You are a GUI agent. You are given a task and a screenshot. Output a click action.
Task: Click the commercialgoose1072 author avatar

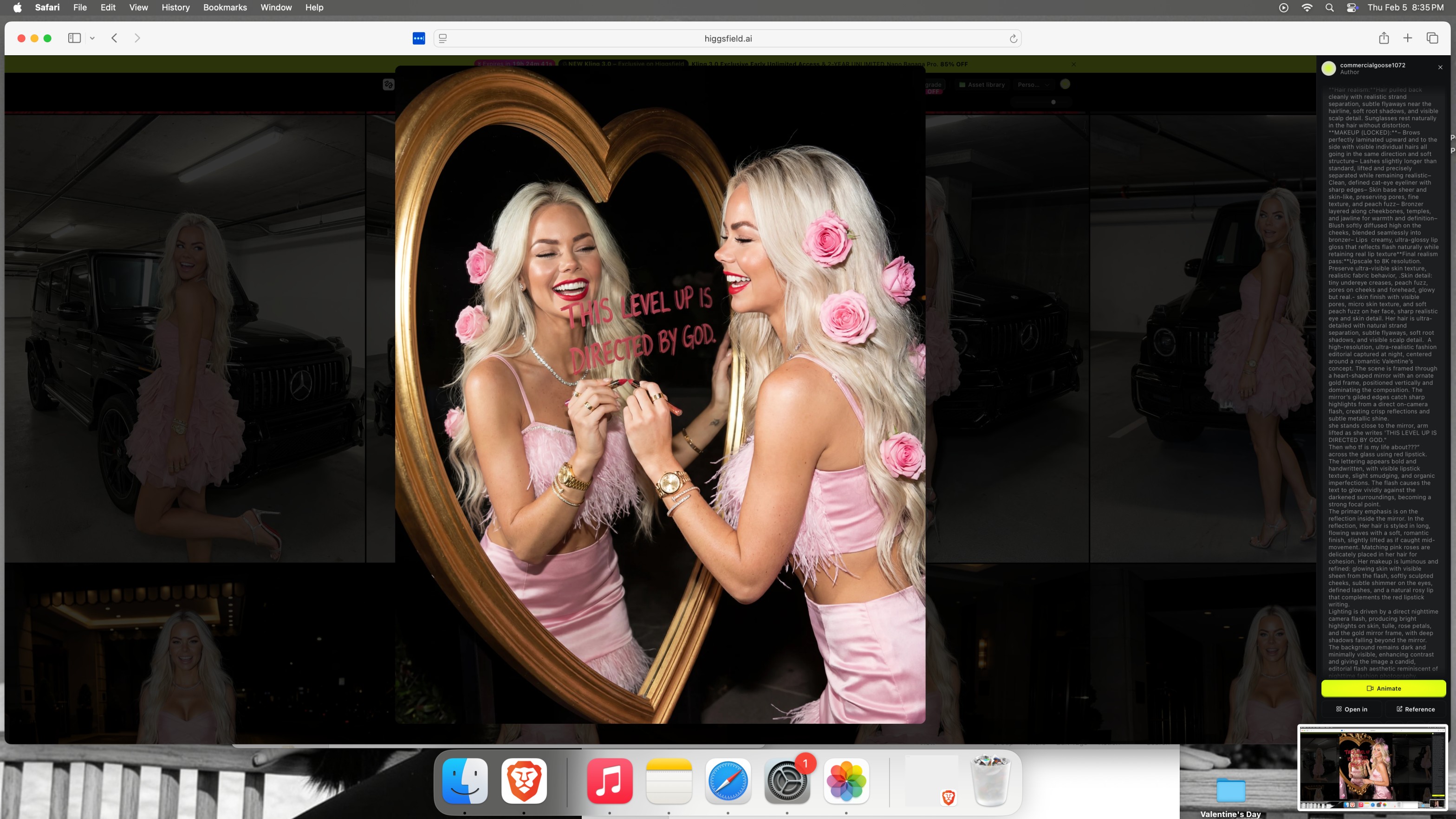(1328, 68)
